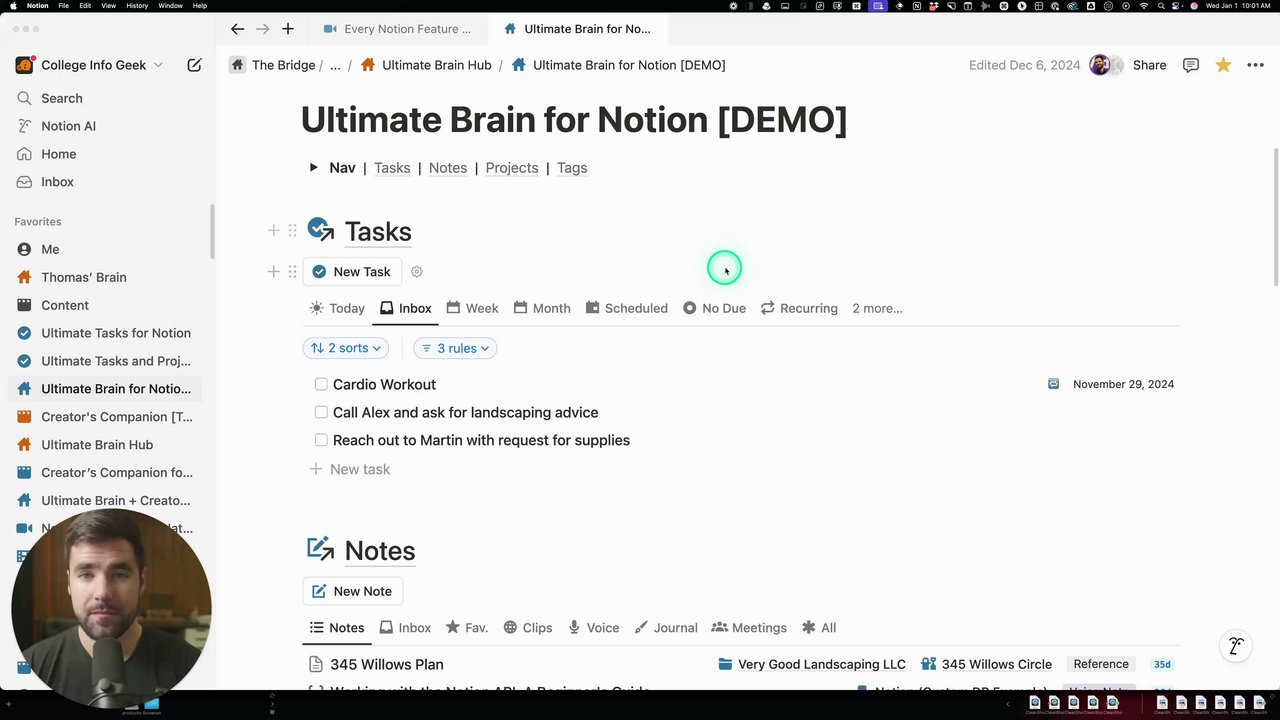
Task: Add a row with New task
Action: click(x=350, y=469)
